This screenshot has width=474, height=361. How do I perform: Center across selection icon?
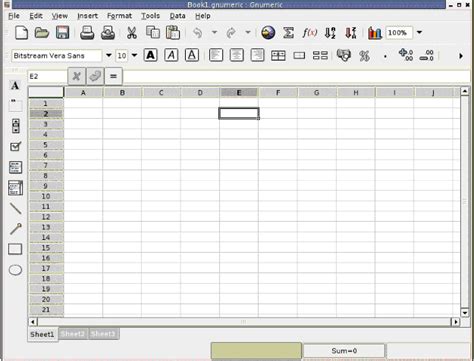tap(278, 55)
